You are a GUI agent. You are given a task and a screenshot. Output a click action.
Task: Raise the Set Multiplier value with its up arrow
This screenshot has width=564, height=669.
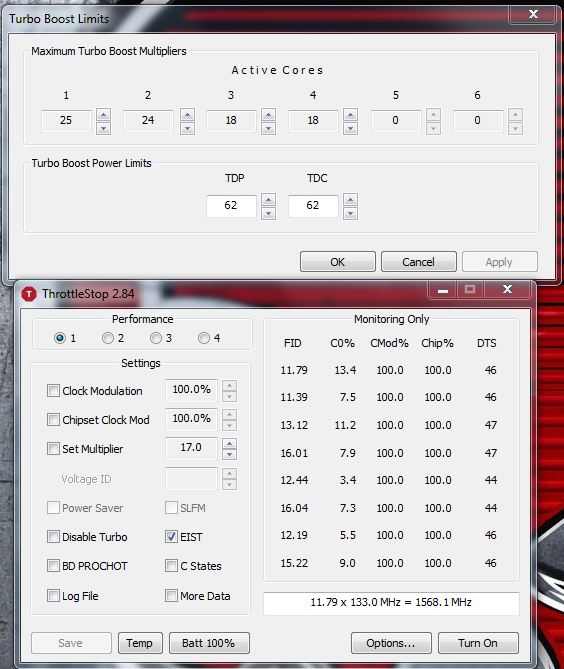click(x=230, y=443)
